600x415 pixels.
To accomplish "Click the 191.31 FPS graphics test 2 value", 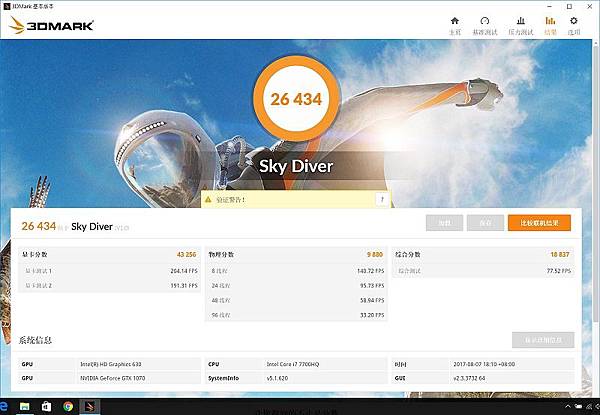I will pos(184,286).
